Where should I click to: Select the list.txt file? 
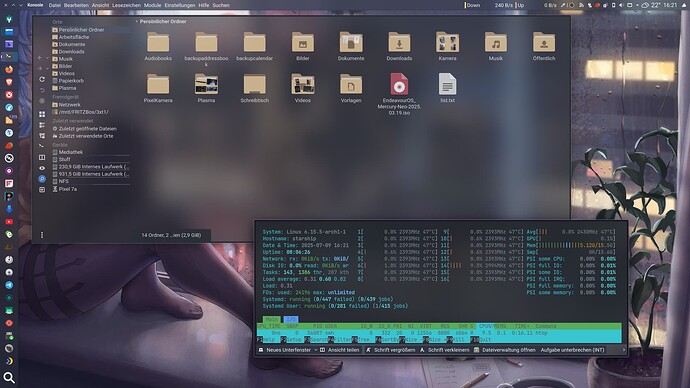point(447,88)
